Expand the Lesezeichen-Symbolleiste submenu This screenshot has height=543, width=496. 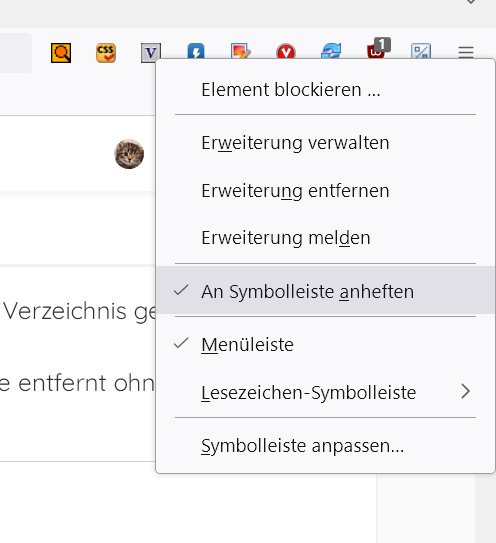(x=325, y=392)
